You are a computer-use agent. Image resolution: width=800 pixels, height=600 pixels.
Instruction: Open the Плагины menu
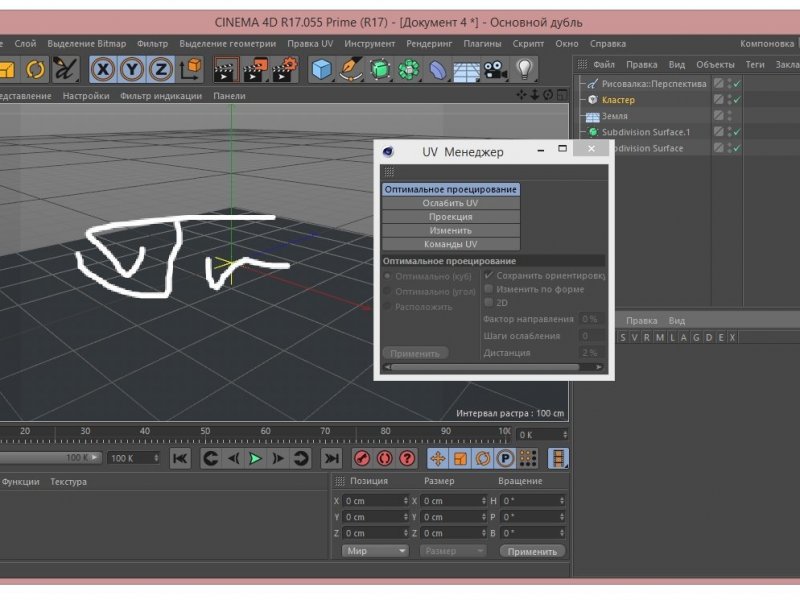(x=482, y=44)
